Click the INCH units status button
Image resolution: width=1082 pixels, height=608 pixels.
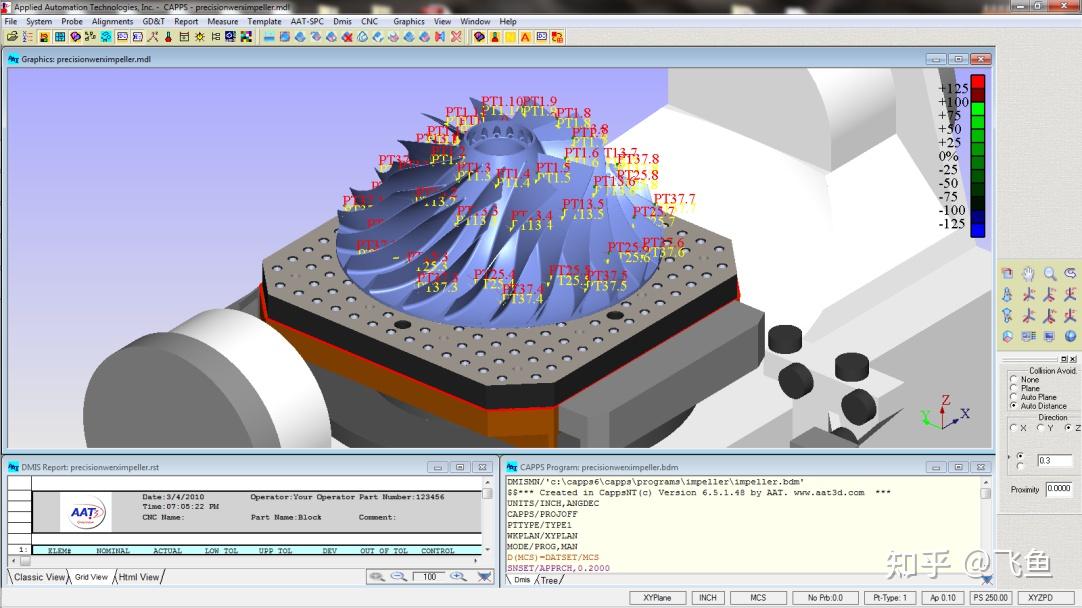tap(708, 598)
